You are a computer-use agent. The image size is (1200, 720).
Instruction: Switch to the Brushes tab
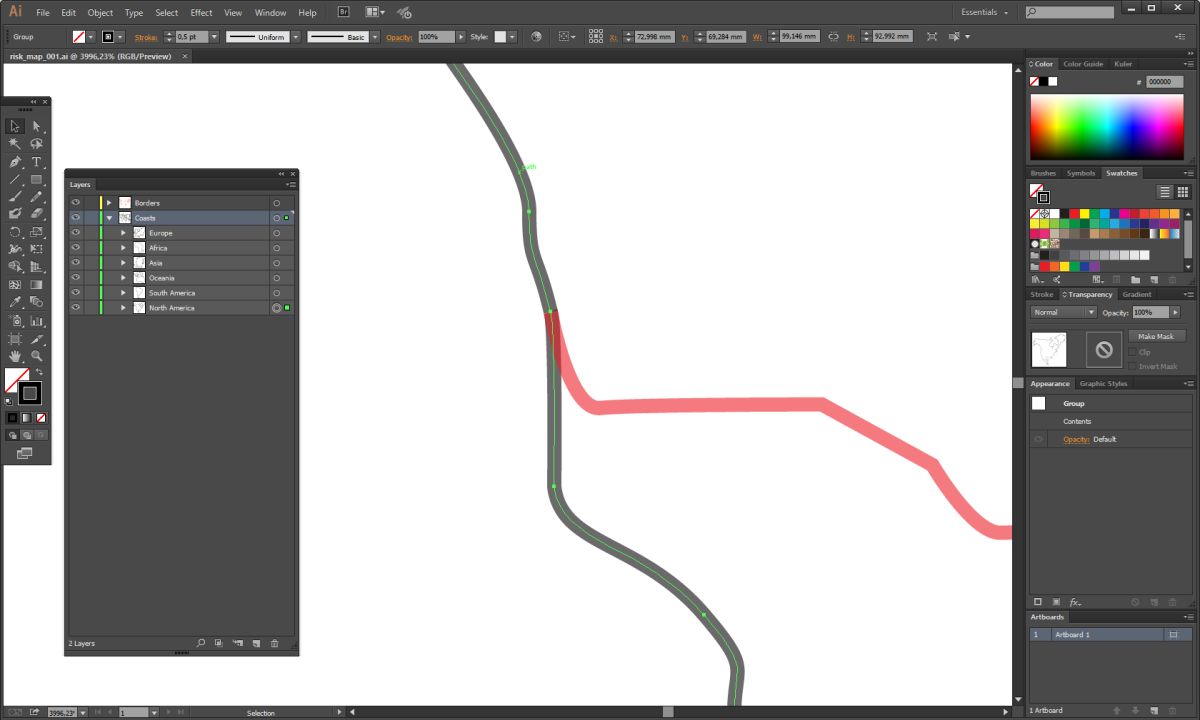pyautogui.click(x=1043, y=173)
